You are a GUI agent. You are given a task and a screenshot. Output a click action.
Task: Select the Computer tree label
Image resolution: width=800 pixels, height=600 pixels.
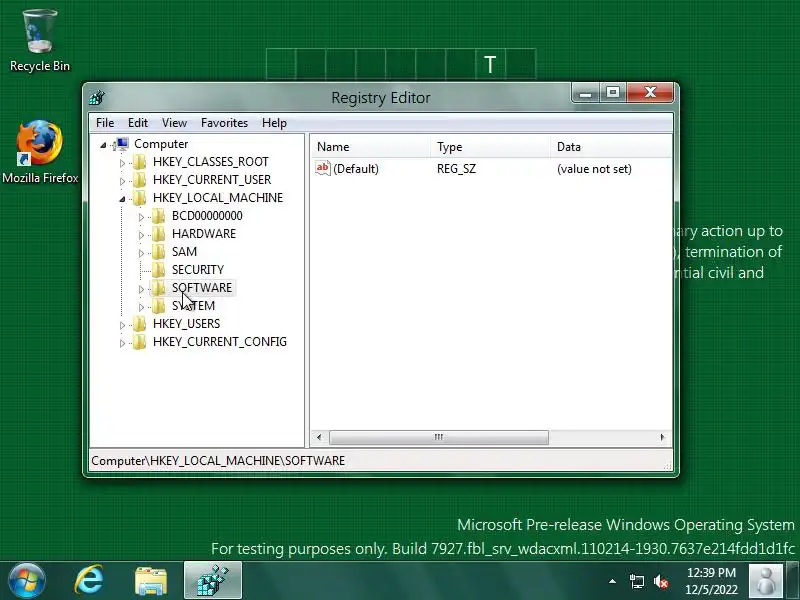click(x=161, y=144)
